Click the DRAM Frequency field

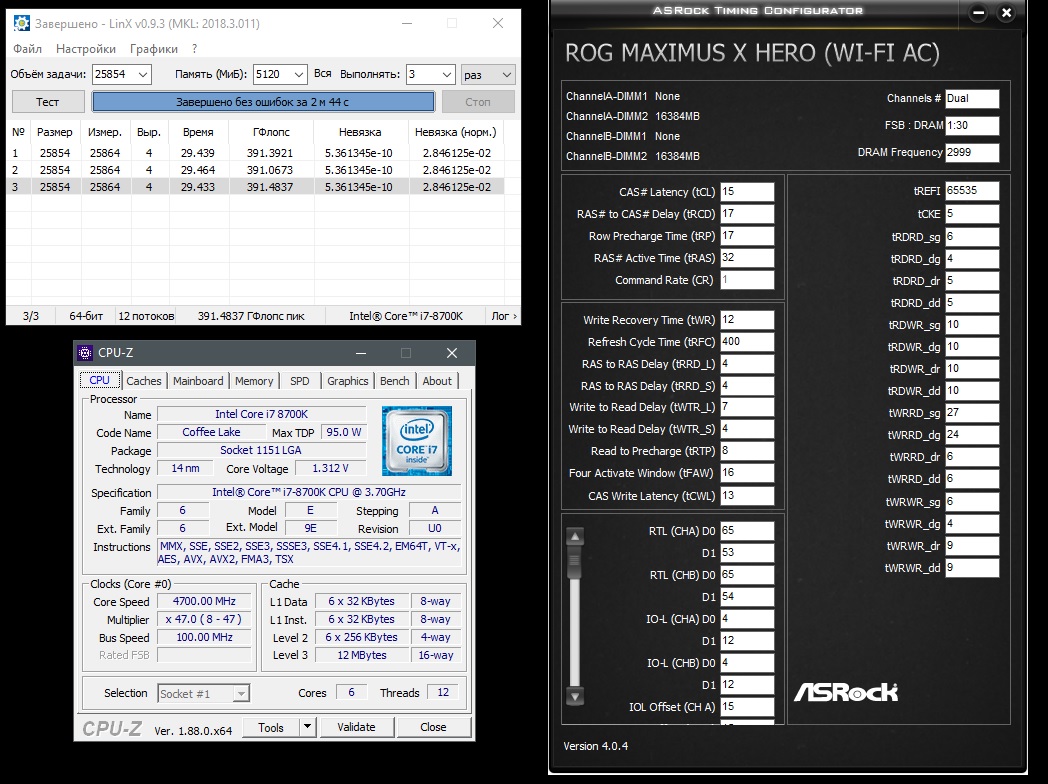pyautogui.click(x=972, y=152)
